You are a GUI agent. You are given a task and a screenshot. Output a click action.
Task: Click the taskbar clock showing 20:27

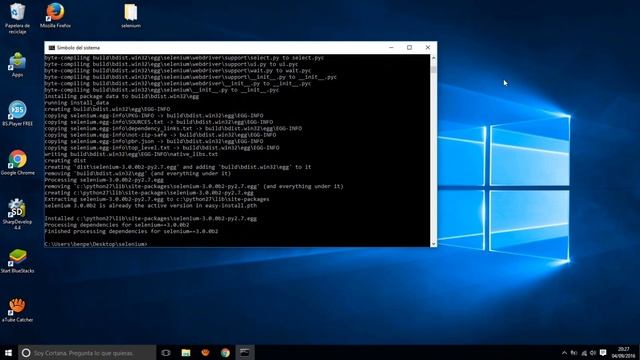[x=623, y=353]
